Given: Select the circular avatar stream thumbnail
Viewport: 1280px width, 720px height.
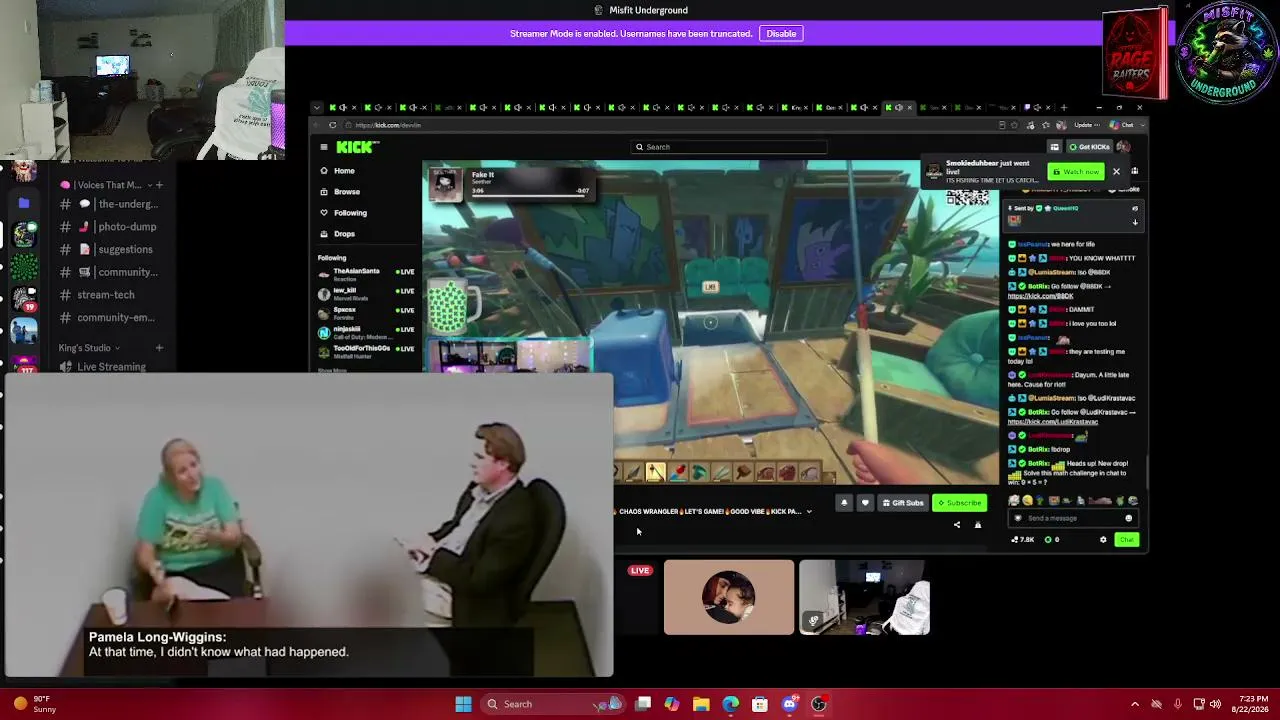Looking at the screenshot, I should (x=729, y=597).
